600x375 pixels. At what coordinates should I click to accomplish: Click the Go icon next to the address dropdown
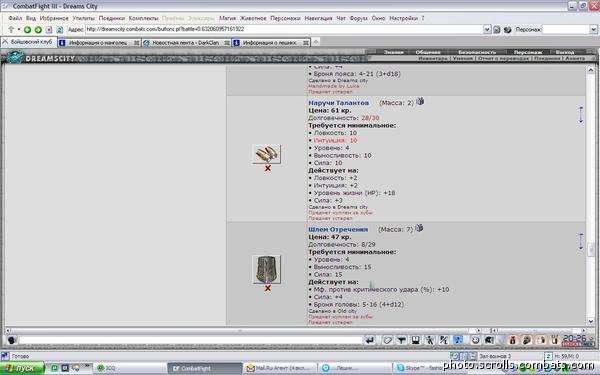[497, 29]
